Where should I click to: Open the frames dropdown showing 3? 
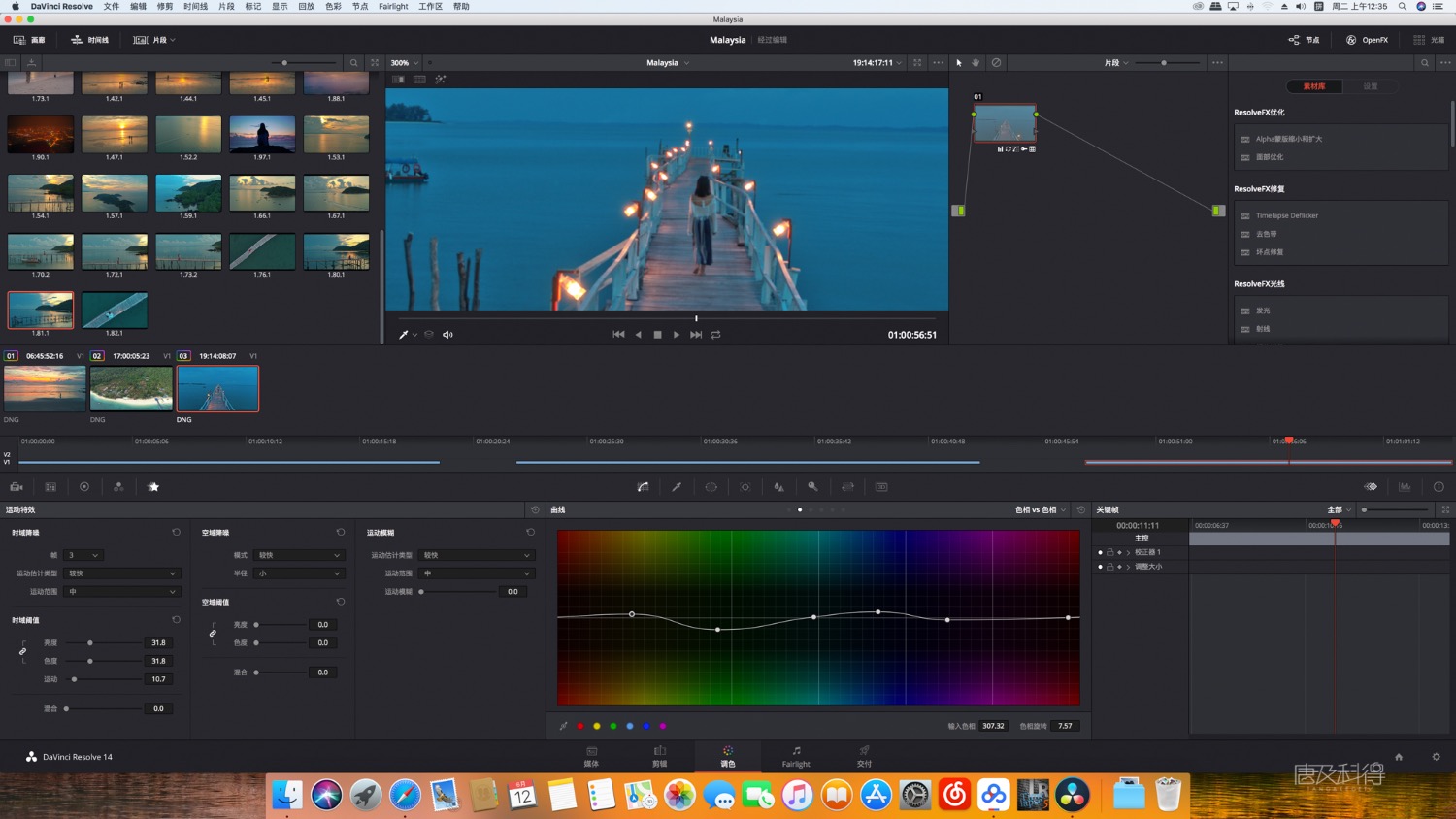(83, 555)
